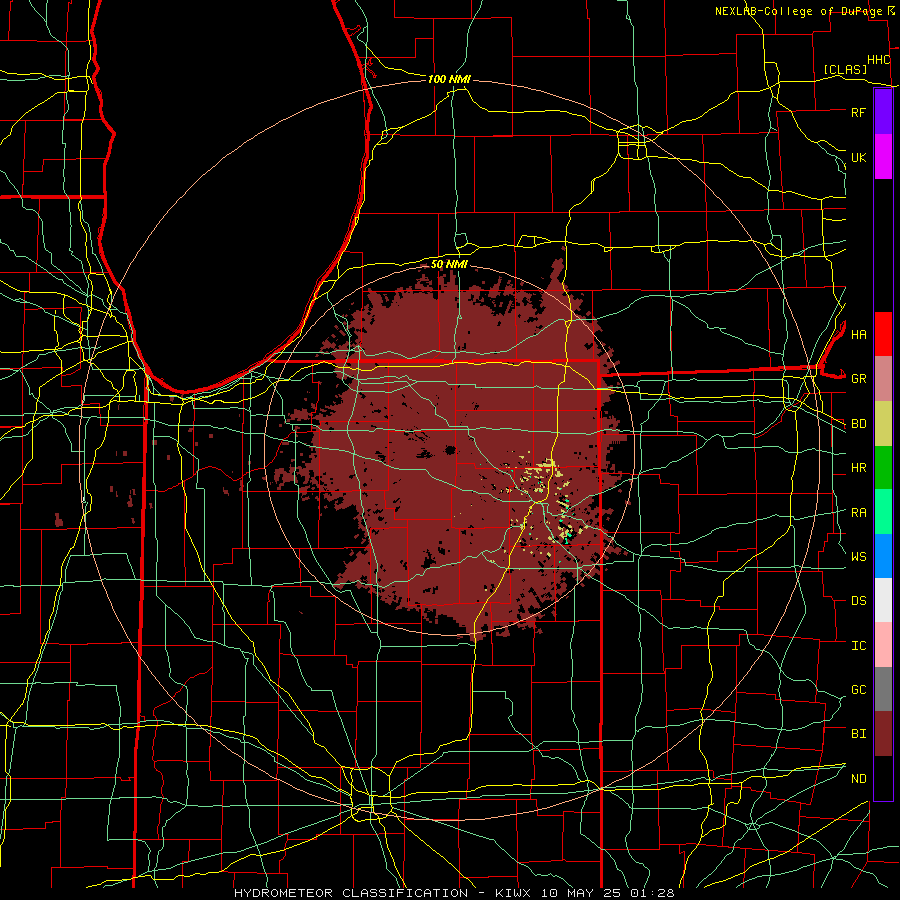Click the RA legend label text
The width and height of the screenshot is (900, 900).
pos(858,513)
